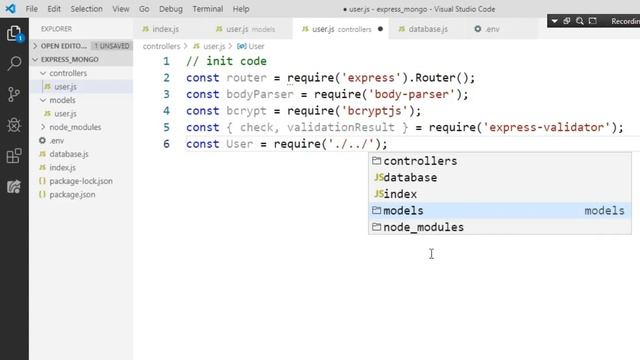Click on 'express-validator' string in line 5

(x=547, y=127)
